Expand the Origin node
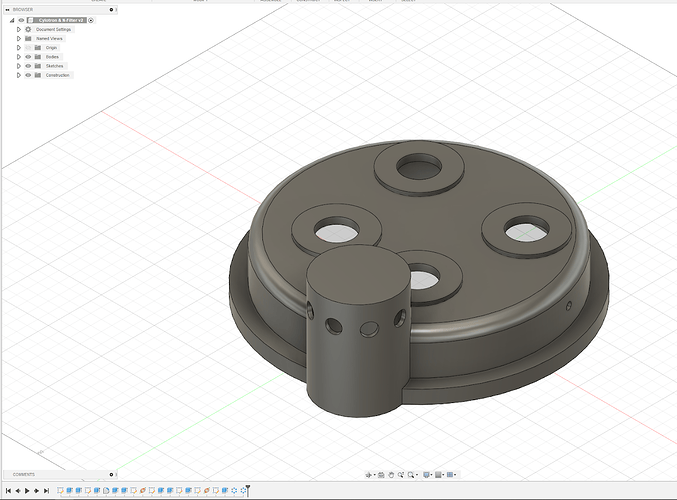677x500 pixels. 19,47
